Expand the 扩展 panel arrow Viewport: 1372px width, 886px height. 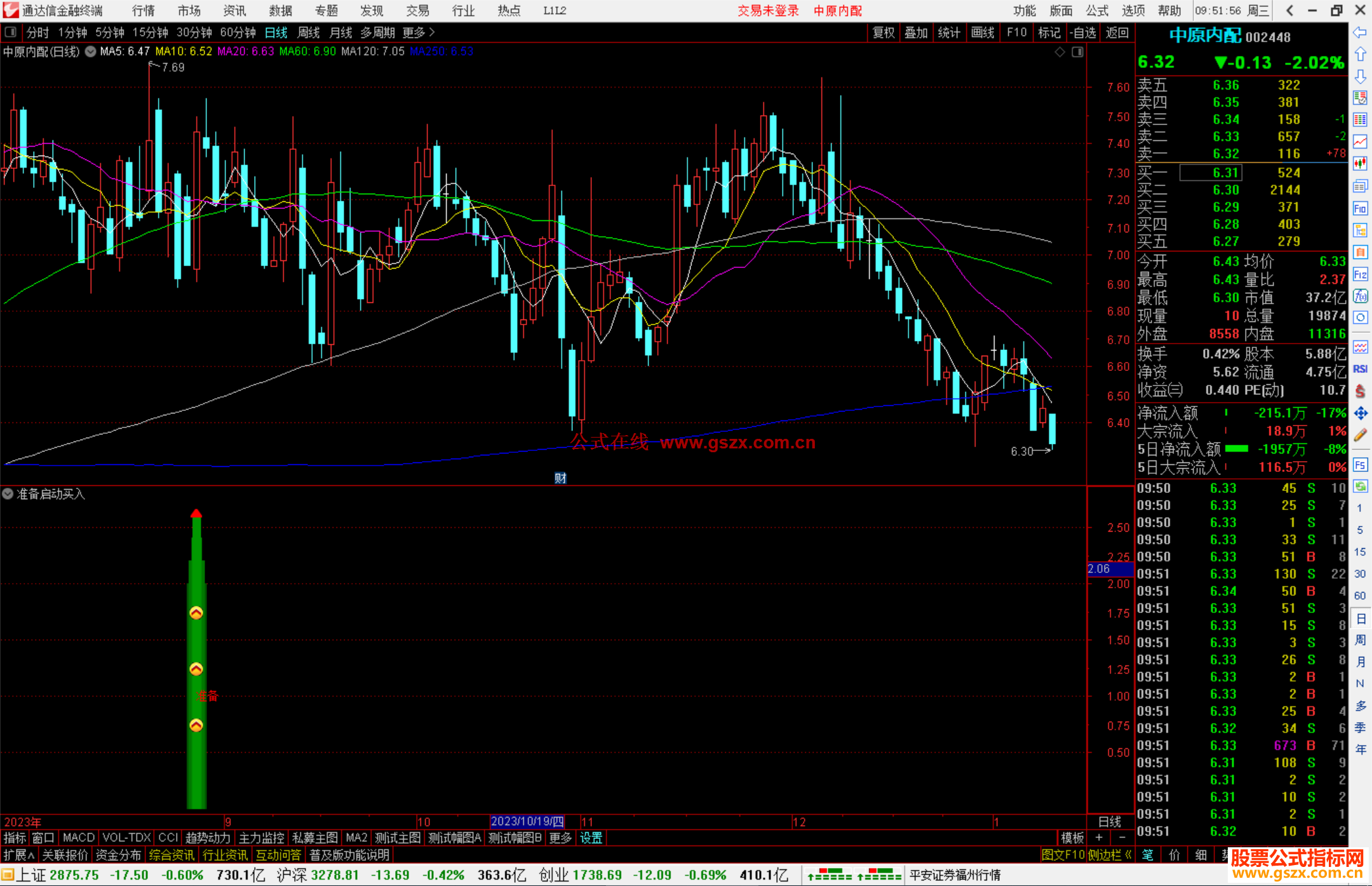pyautogui.click(x=18, y=856)
